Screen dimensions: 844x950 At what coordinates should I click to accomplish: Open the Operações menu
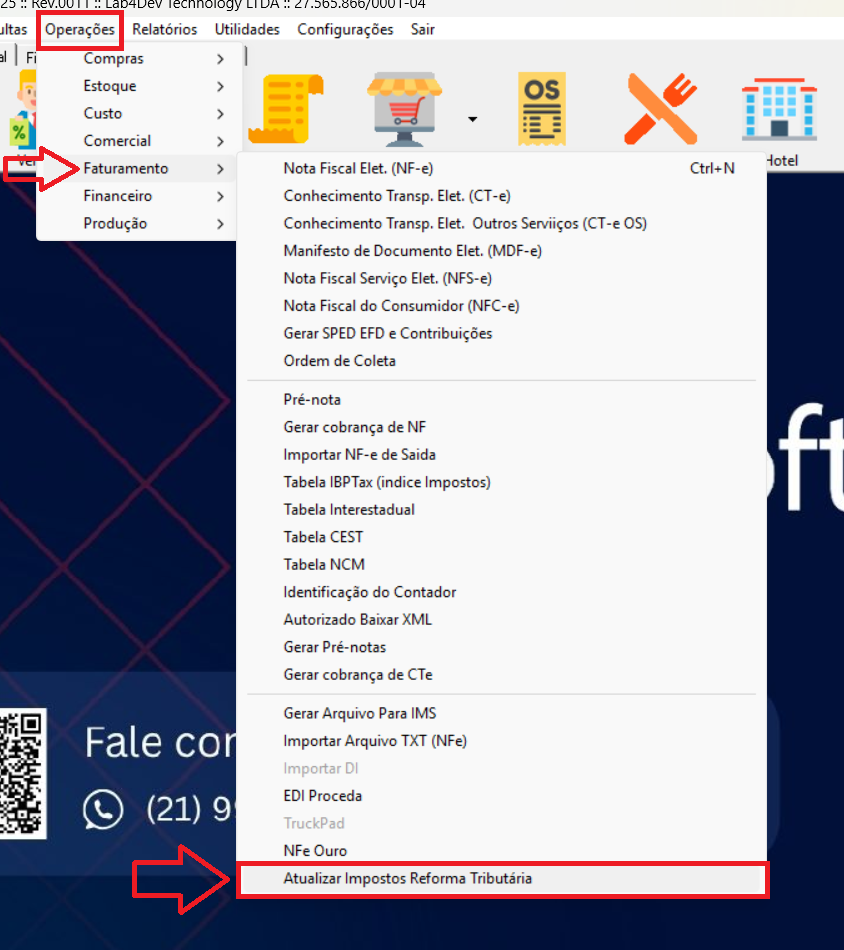(80, 29)
